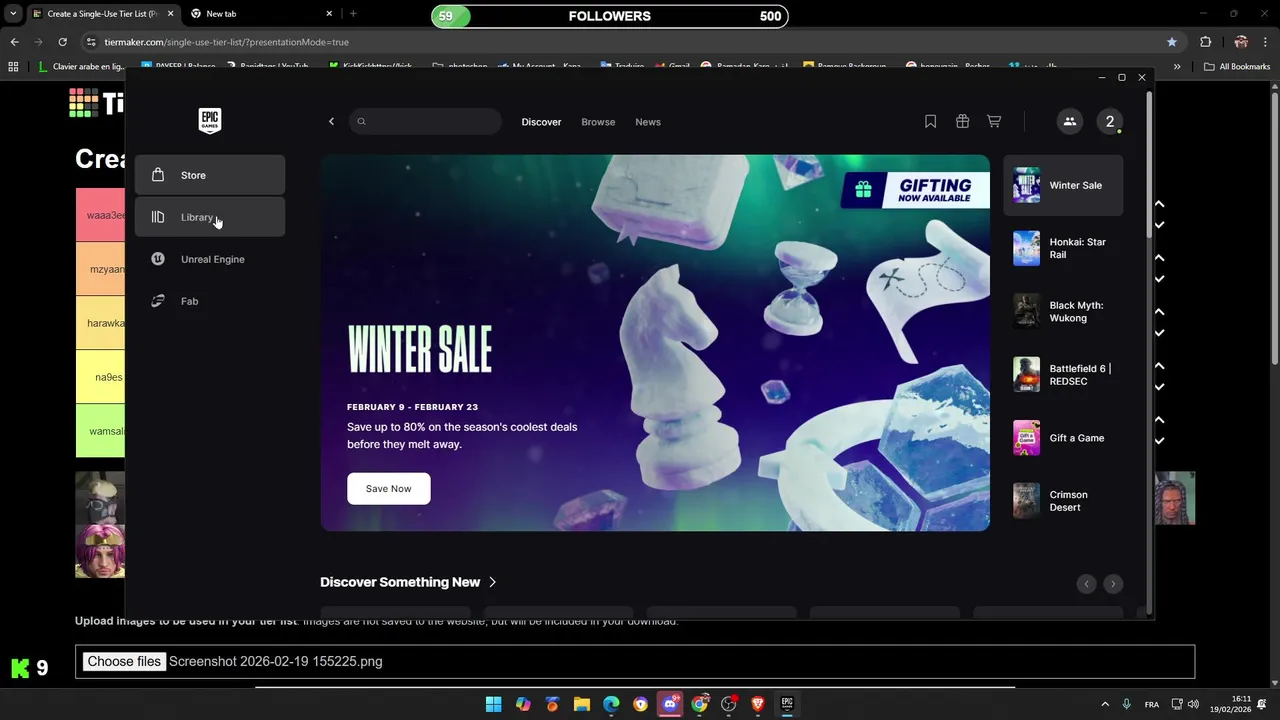This screenshot has height=720, width=1280.
Task: Open the Copilot taskbar icon
Action: pyautogui.click(x=523, y=704)
